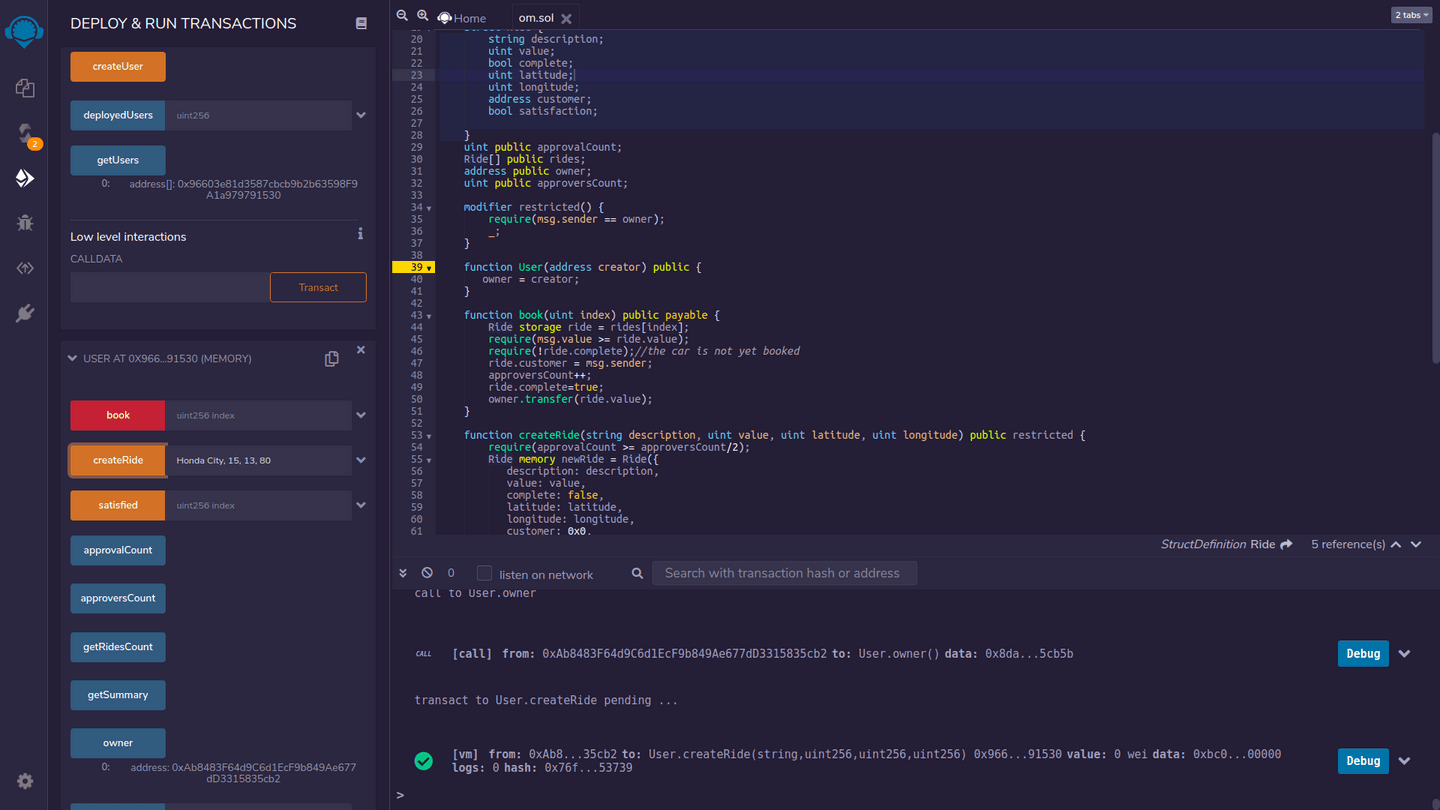Collapse the USER AT 0X966...91530 instance
The height and width of the screenshot is (810, 1440).
72,358
